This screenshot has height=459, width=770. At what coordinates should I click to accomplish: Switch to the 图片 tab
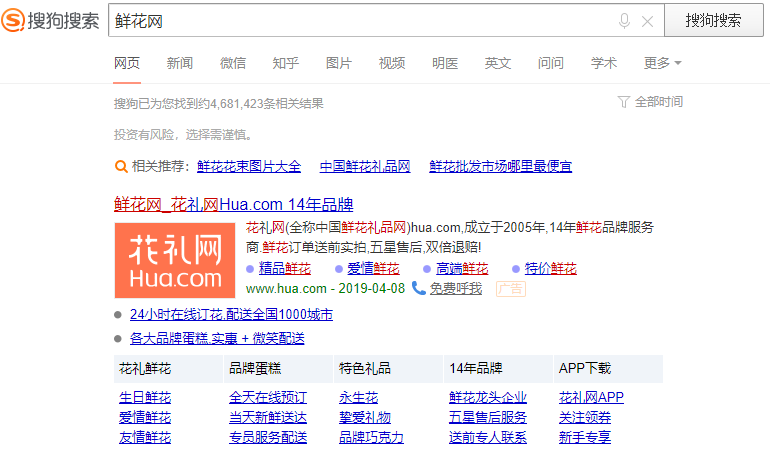tap(339, 63)
